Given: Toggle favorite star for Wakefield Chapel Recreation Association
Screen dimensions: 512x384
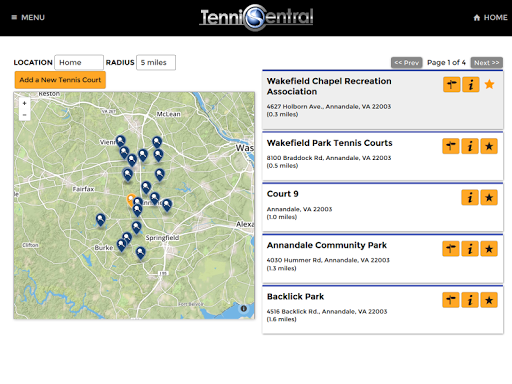Looking at the screenshot, I should click(489, 84).
